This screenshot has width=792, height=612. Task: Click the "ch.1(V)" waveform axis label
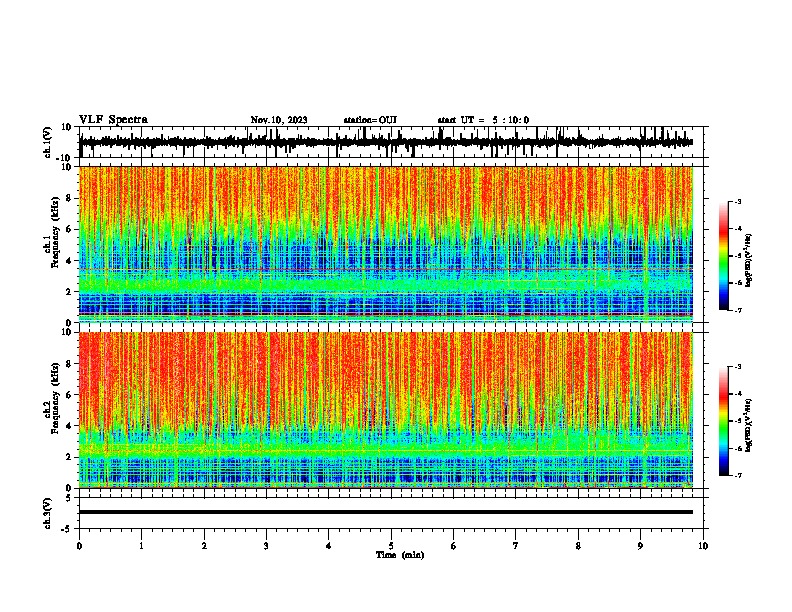pos(48,142)
